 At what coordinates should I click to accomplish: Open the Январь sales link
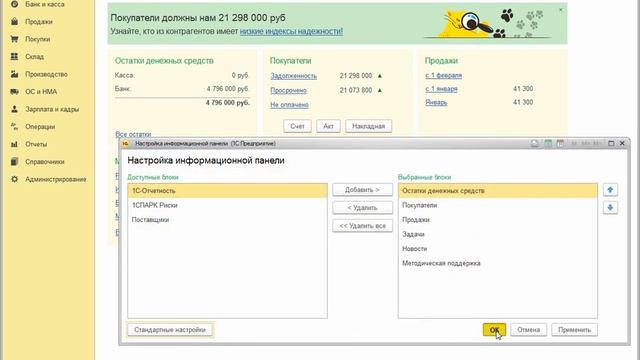coord(436,102)
